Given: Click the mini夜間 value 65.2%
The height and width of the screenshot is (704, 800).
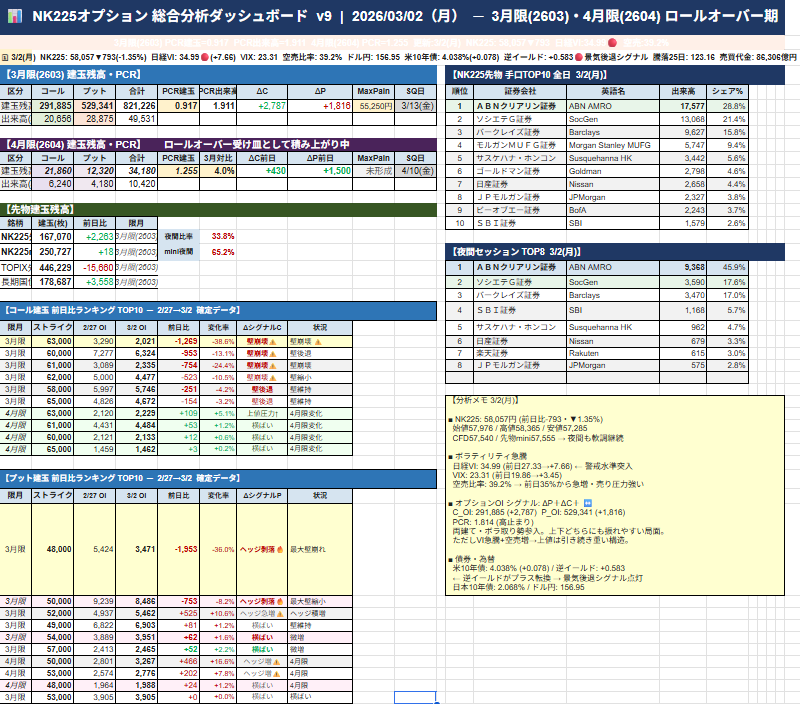Looking at the screenshot, I should (x=218, y=252).
